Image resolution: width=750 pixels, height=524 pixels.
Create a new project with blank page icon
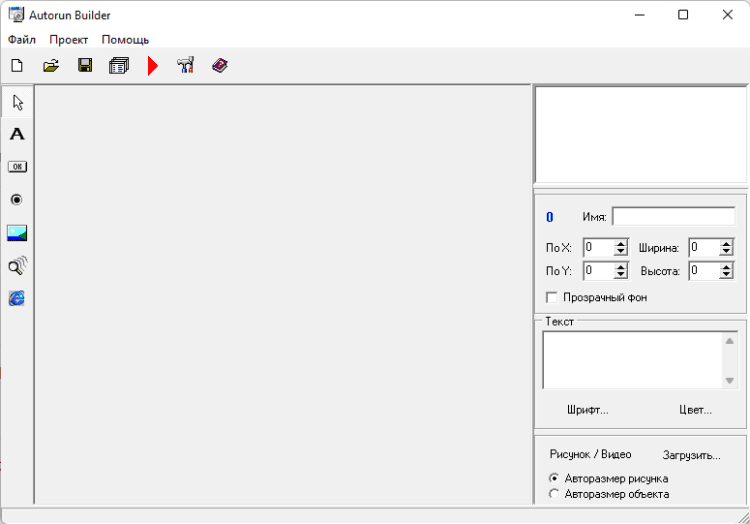click(x=17, y=66)
